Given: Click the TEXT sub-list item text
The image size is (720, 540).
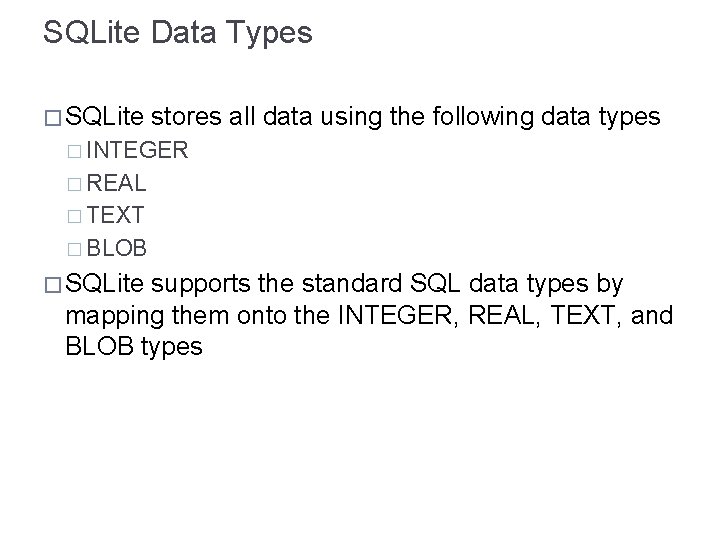Looking at the screenshot, I should click(x=115, y=215).
